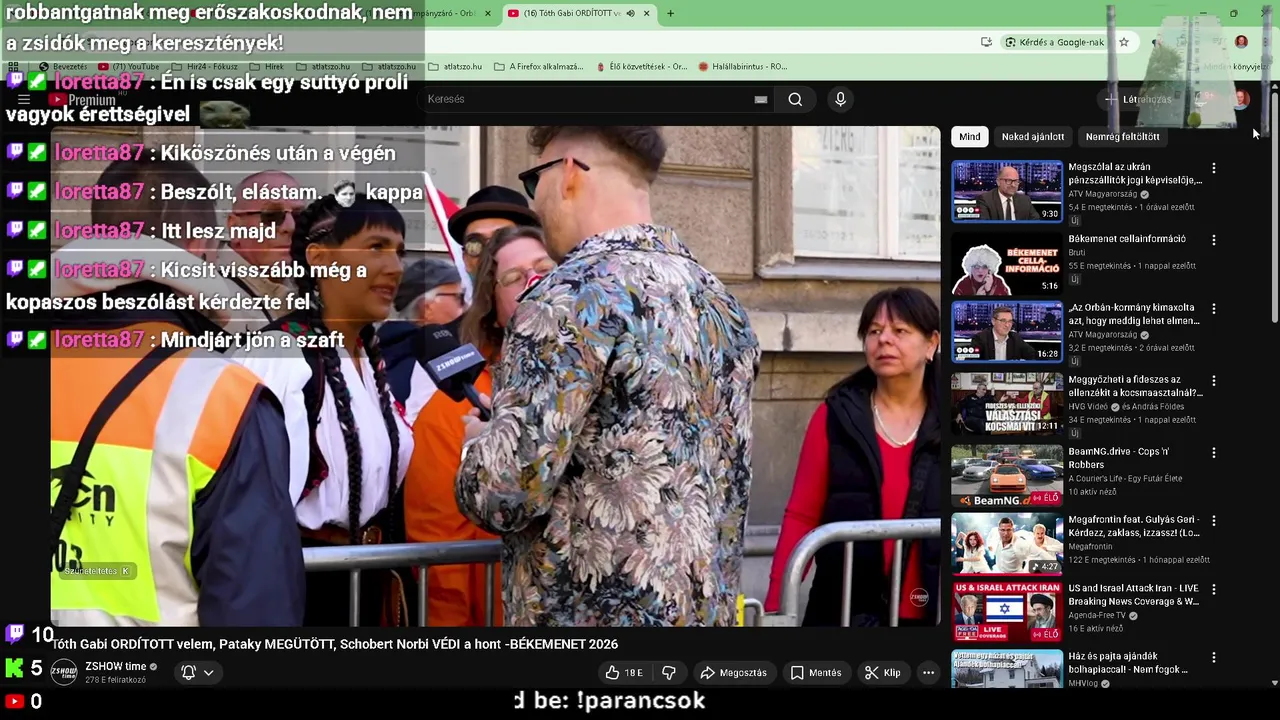Open the YouTube Premium logo

coord(83,100)
